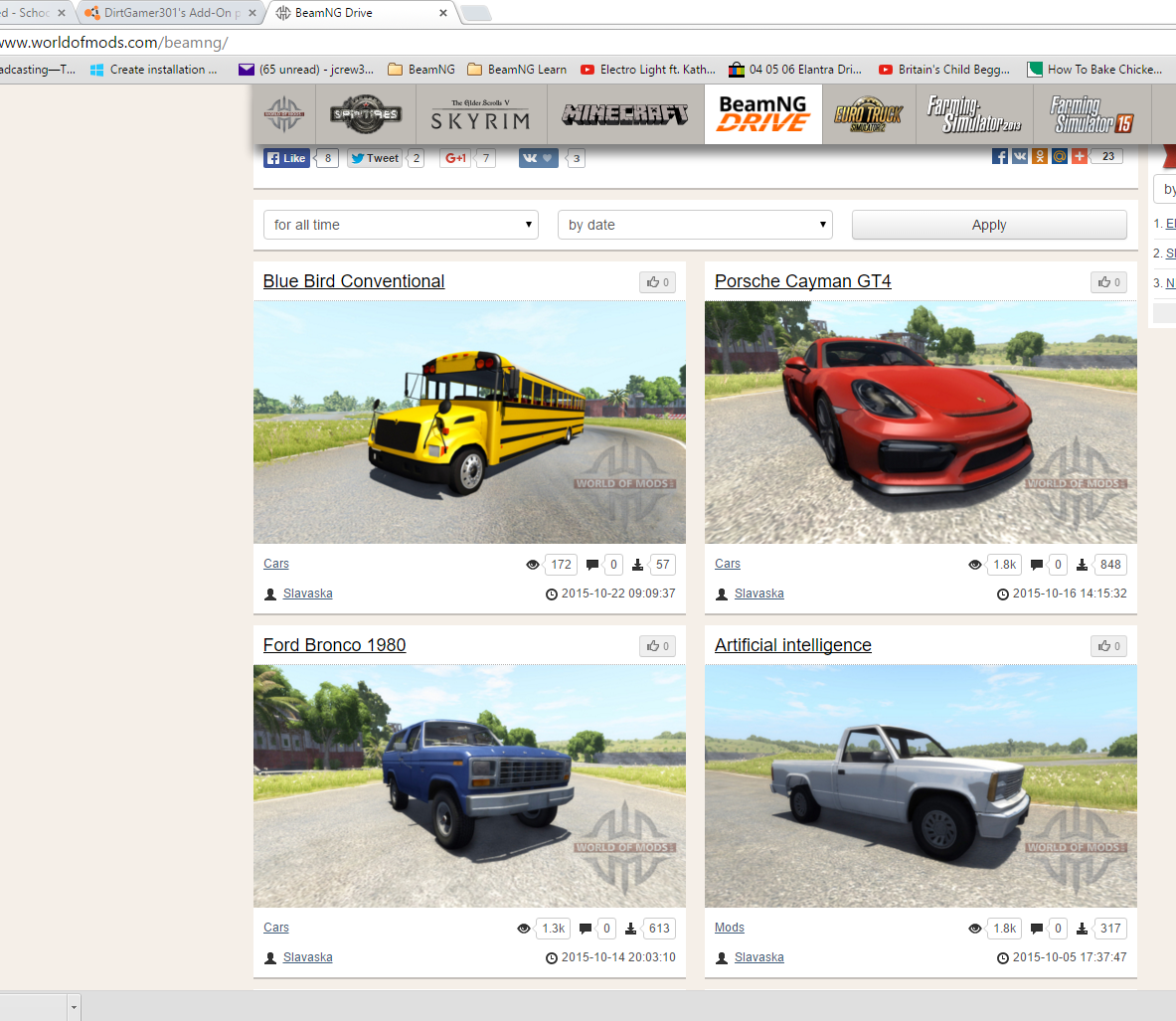
Task: Open Ford Bronco 1980 title link
Action: click(334, 645)
